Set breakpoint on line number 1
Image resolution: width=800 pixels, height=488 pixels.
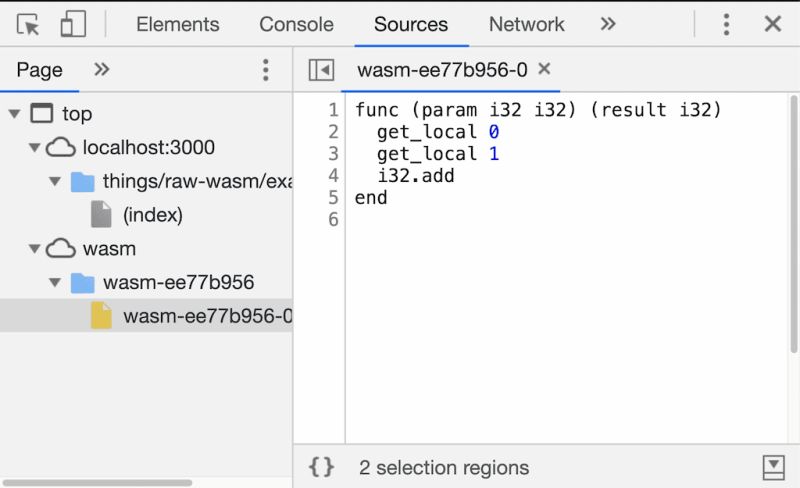pos(333,110)
